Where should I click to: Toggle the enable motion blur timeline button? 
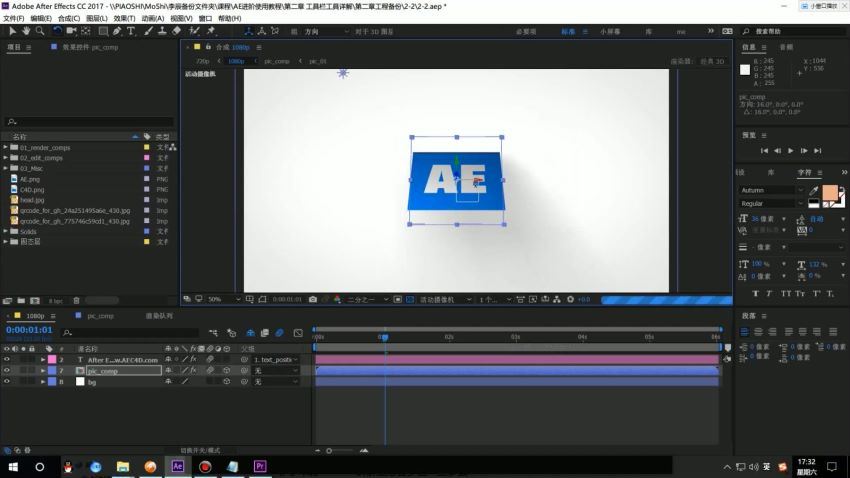279,333
